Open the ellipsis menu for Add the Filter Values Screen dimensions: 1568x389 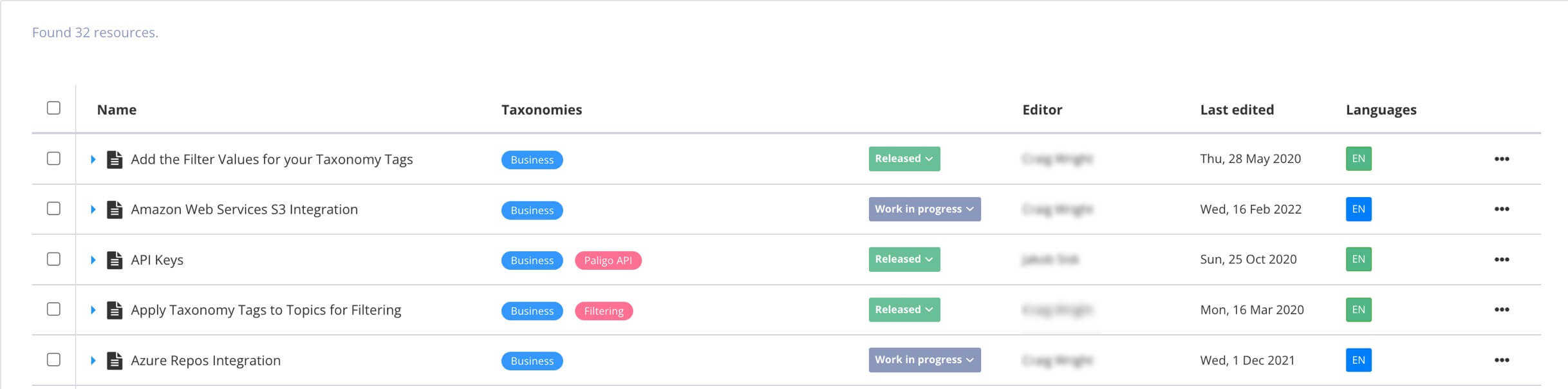pos(1502,159)
